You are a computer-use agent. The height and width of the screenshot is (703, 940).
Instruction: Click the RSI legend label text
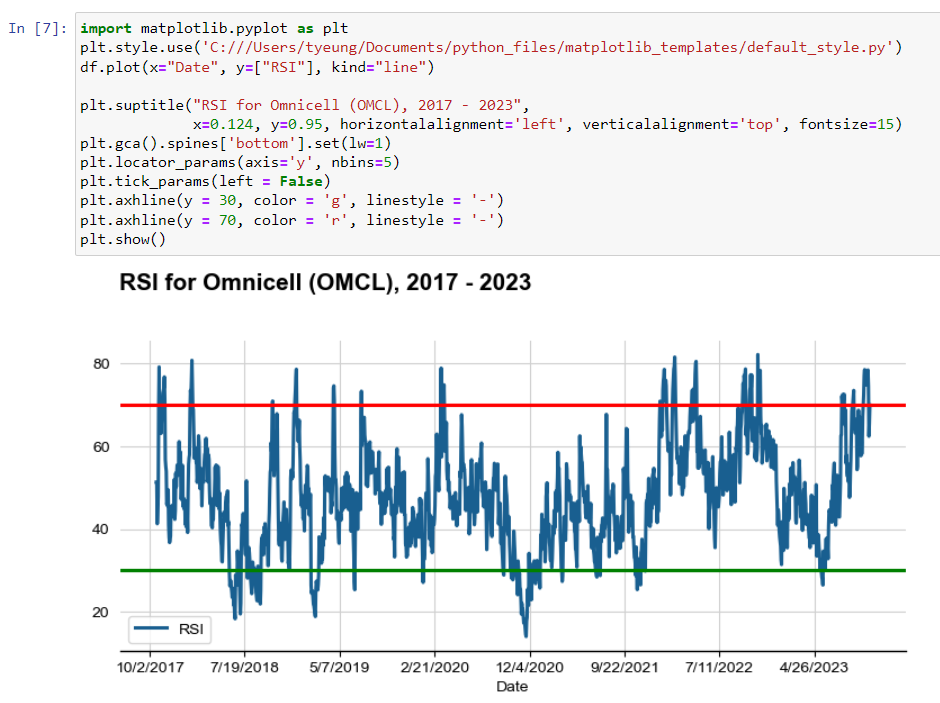coord(190,629)
